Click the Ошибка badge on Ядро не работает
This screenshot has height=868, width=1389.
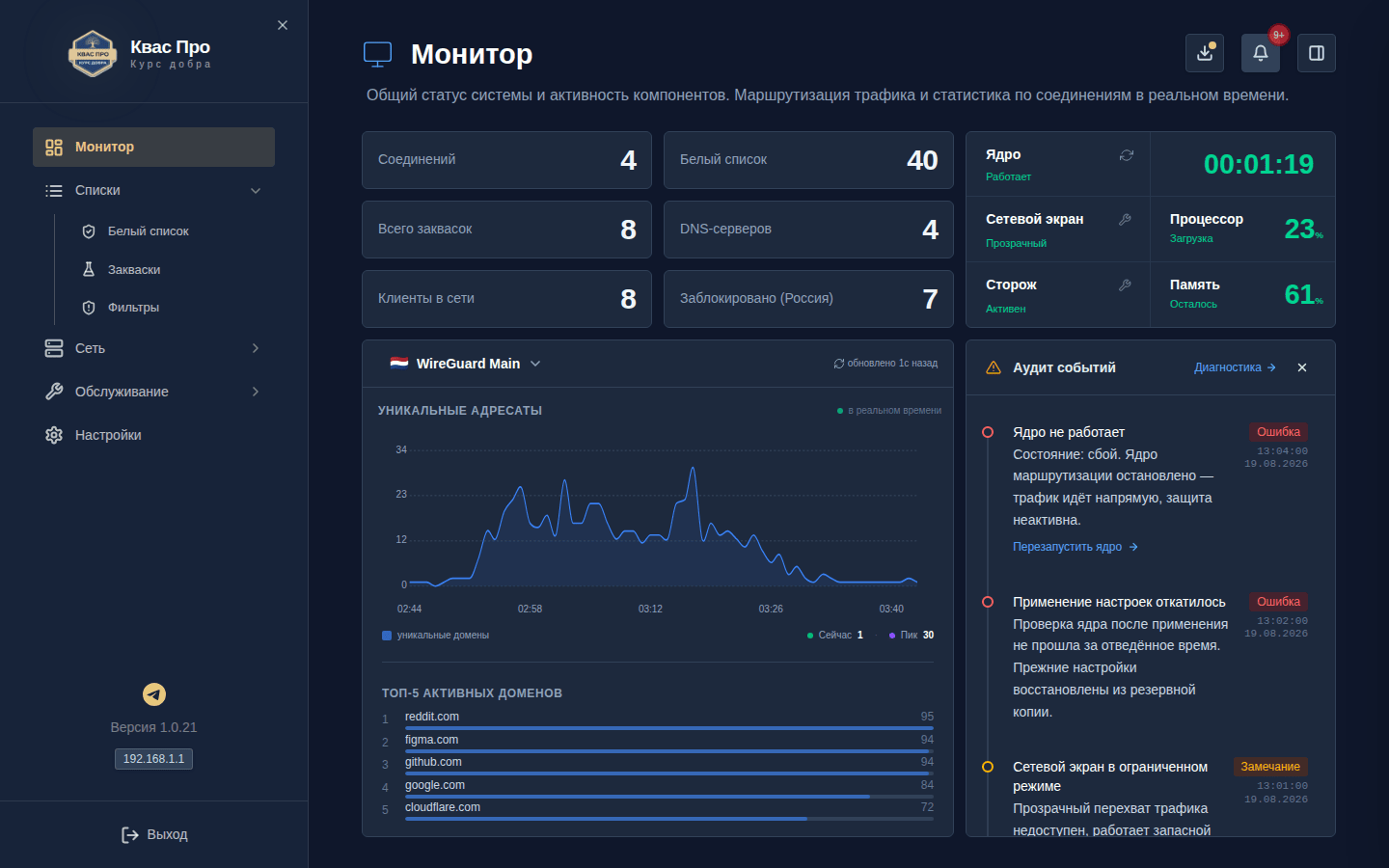click(x=1278, y=432)
